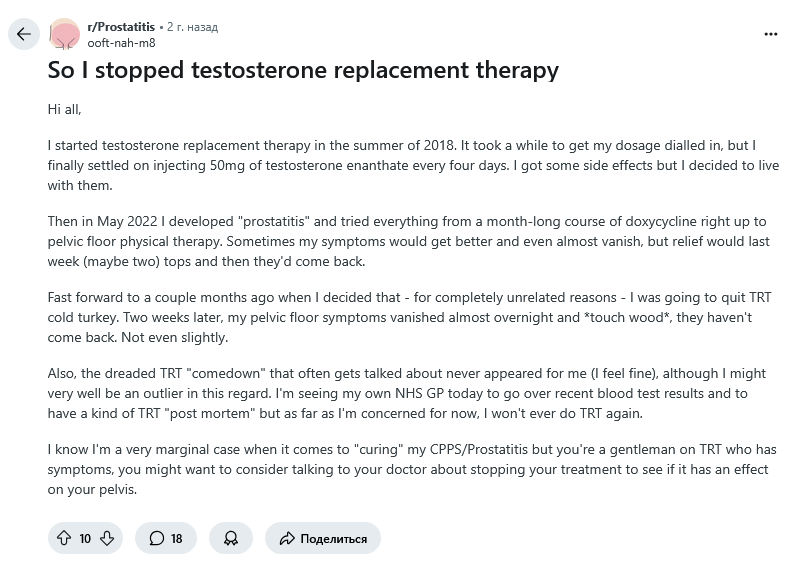Give an award with the badge icon
789x568 pixels.
pos(230,538)
